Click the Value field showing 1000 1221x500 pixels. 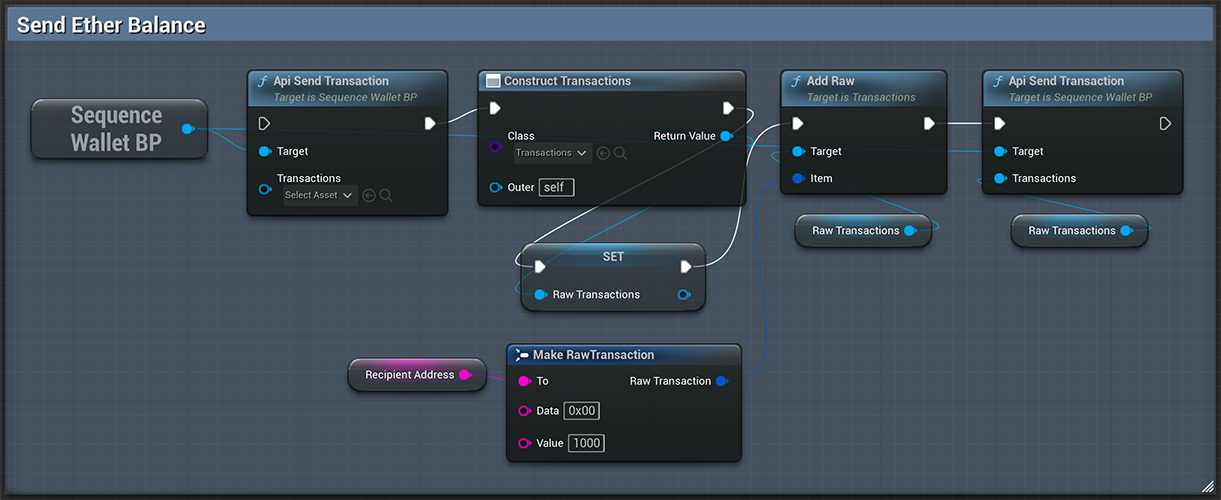click(586, 443)
